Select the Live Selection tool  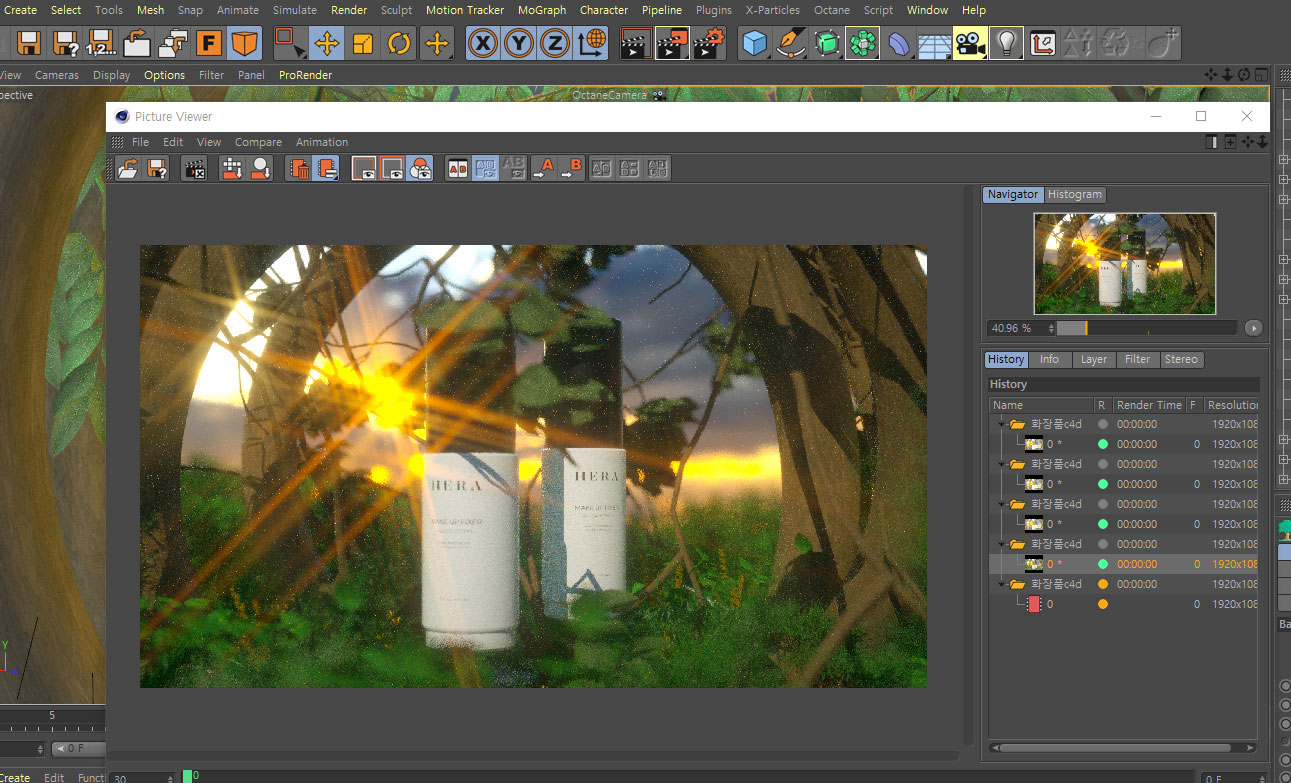pyautogui.click(x=291, y=43)
